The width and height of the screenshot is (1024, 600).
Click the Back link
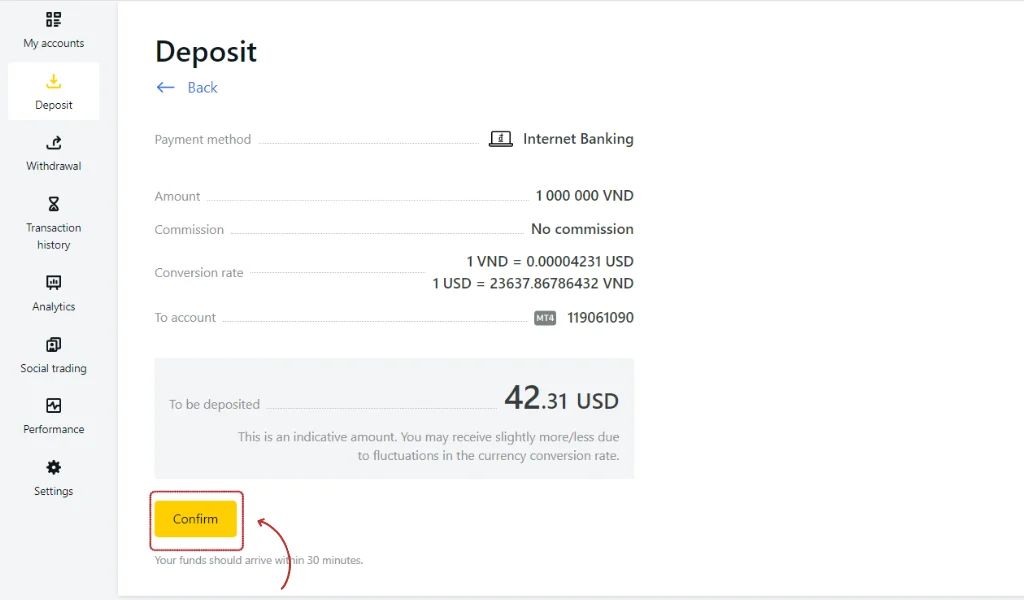click(x=201, y=88)
